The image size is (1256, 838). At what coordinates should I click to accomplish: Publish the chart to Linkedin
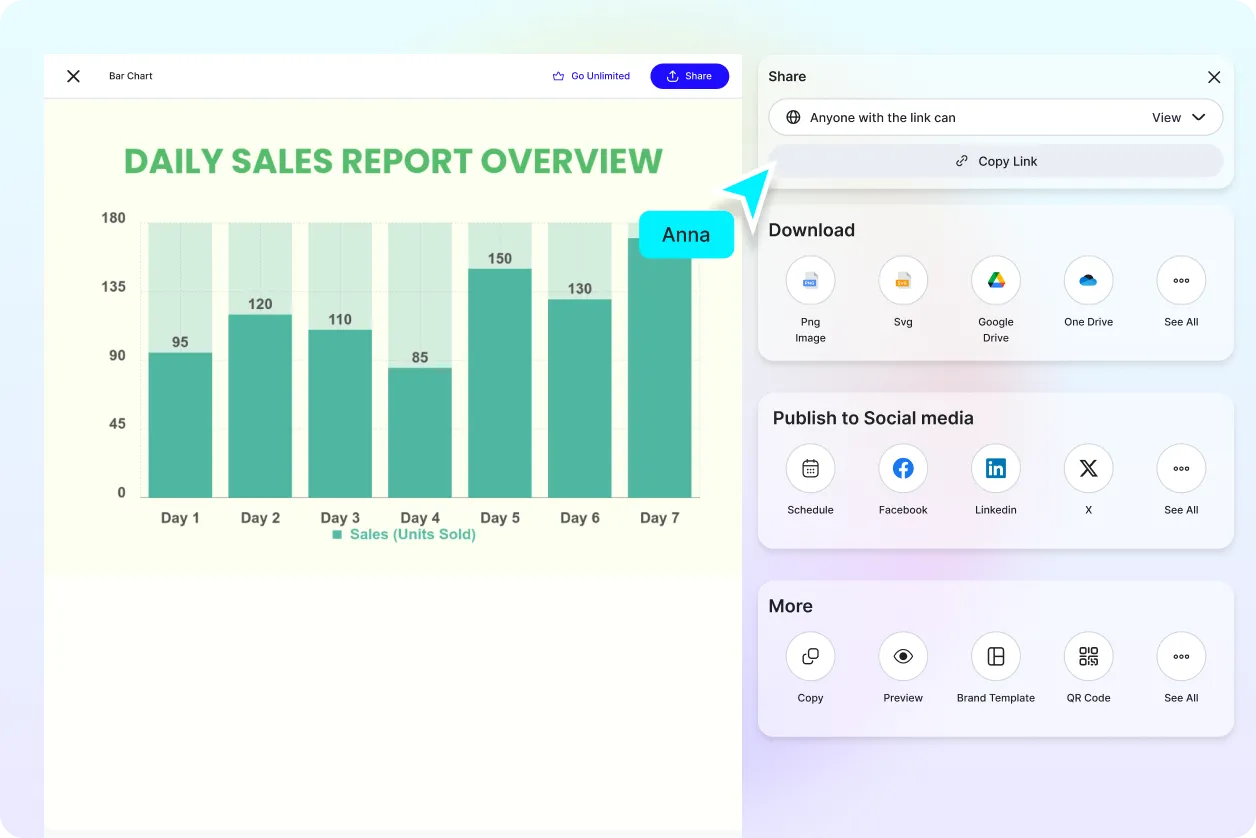(x=996, y=468)
